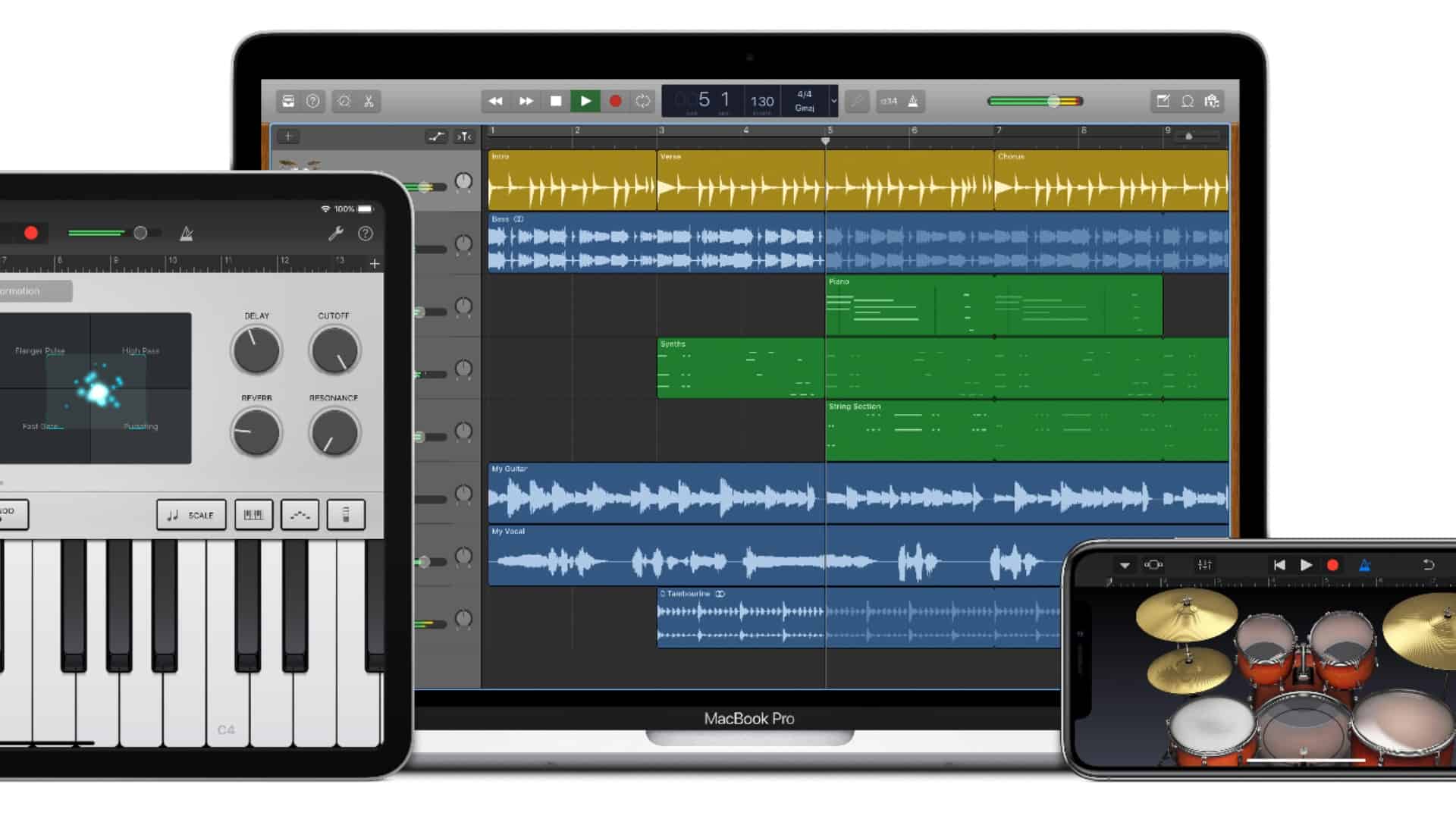
Task: Select the Bass audio region
Action: coord(656,243)
